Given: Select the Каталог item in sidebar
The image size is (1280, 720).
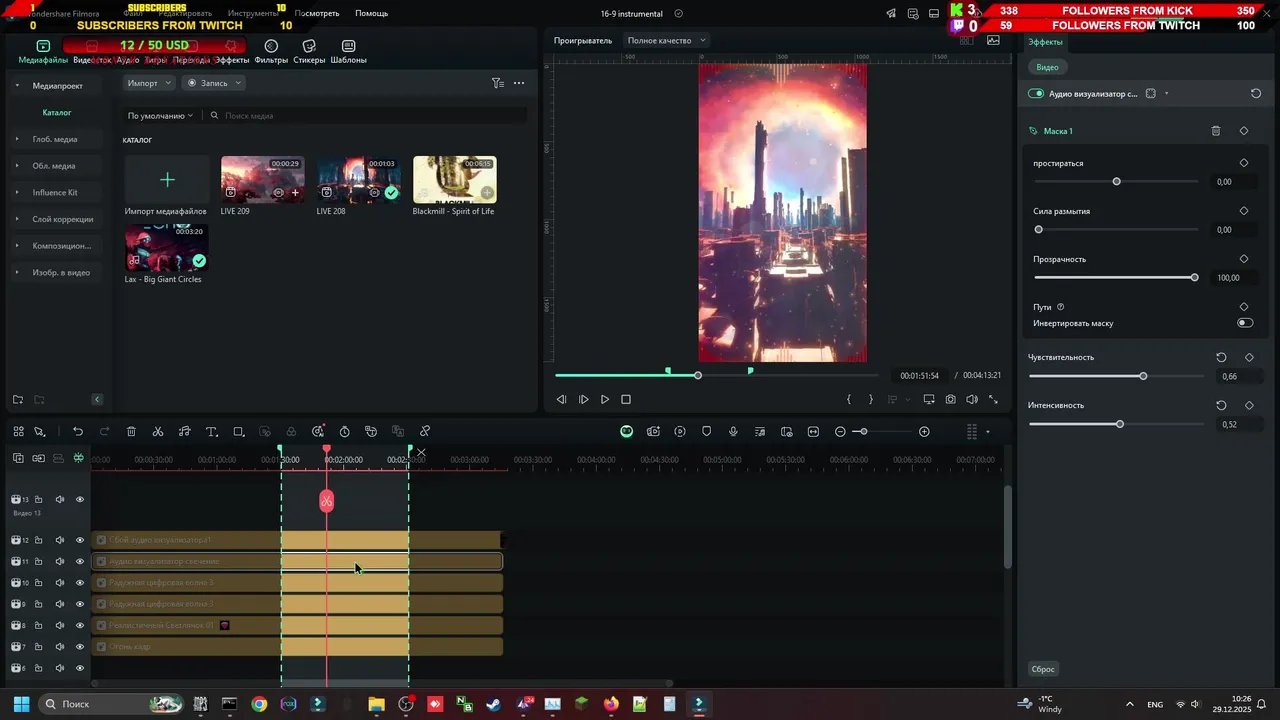Looking at the screenshot, I should click(x=57, y=113).
